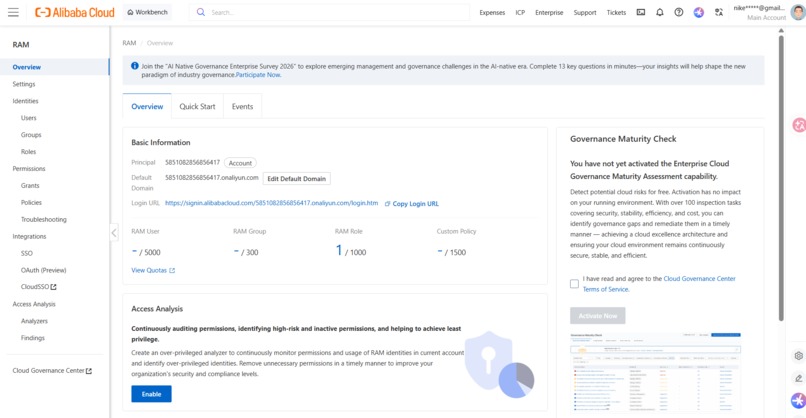The height and width of the screenshot is (418, 806).
Task: Open Cloud Governance Center sidebar link
Action: coord(52,371)
